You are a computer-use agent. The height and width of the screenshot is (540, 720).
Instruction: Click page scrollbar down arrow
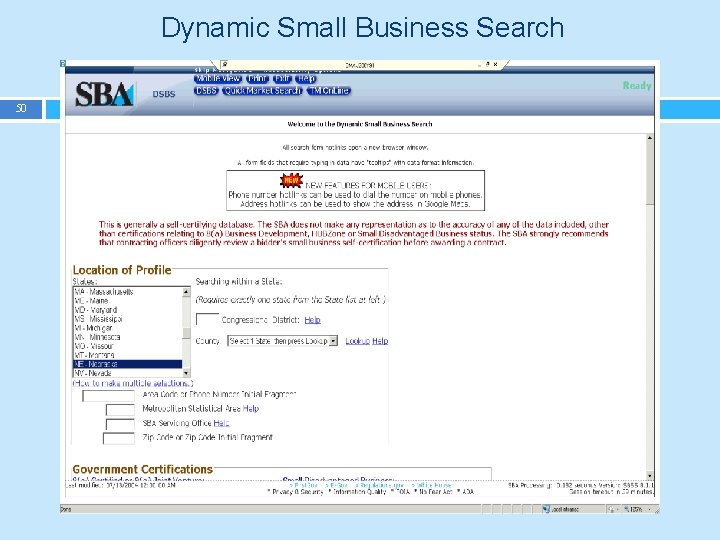650,475
